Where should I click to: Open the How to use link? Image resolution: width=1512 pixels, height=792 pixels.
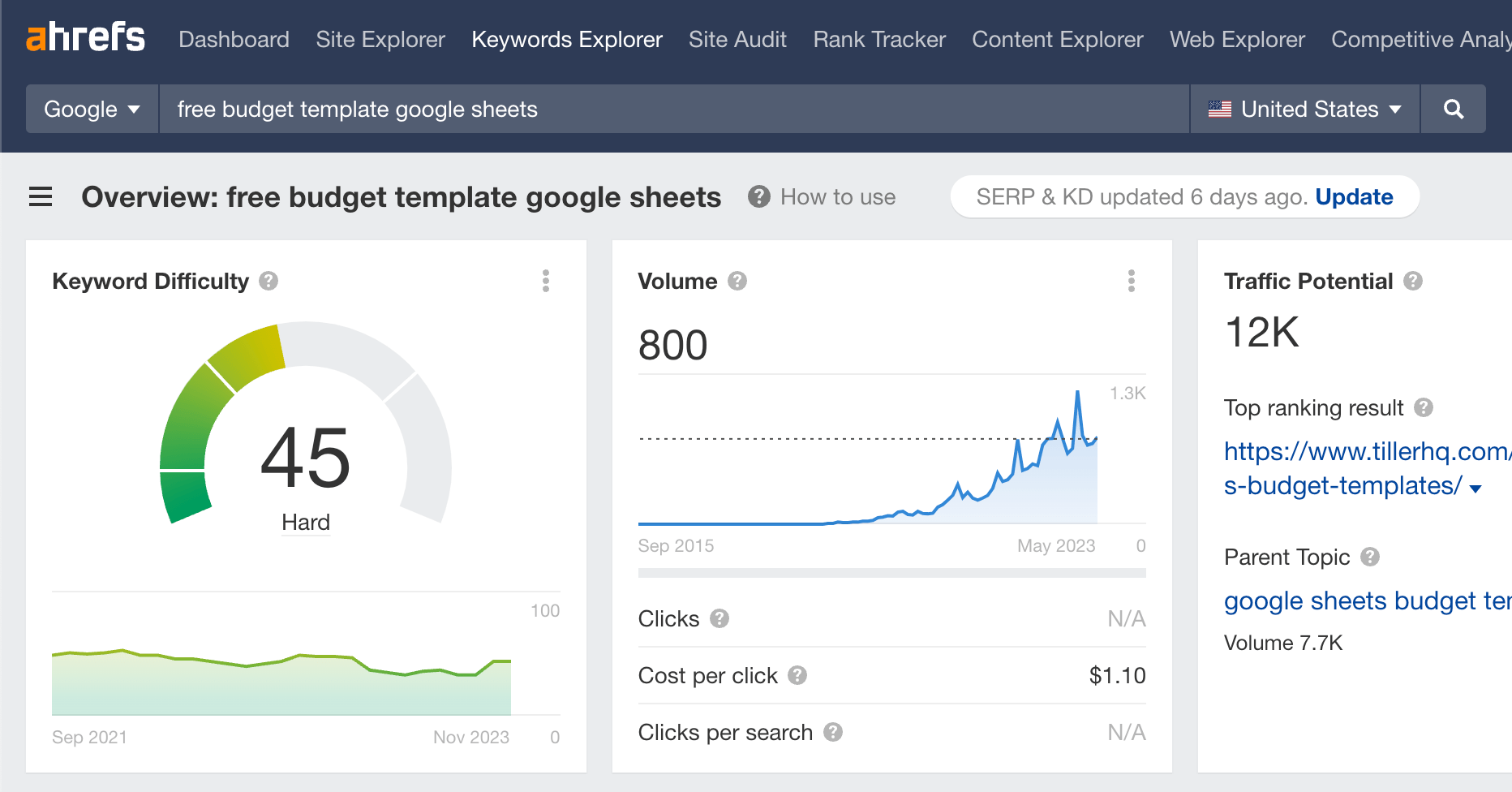[837, 197]
